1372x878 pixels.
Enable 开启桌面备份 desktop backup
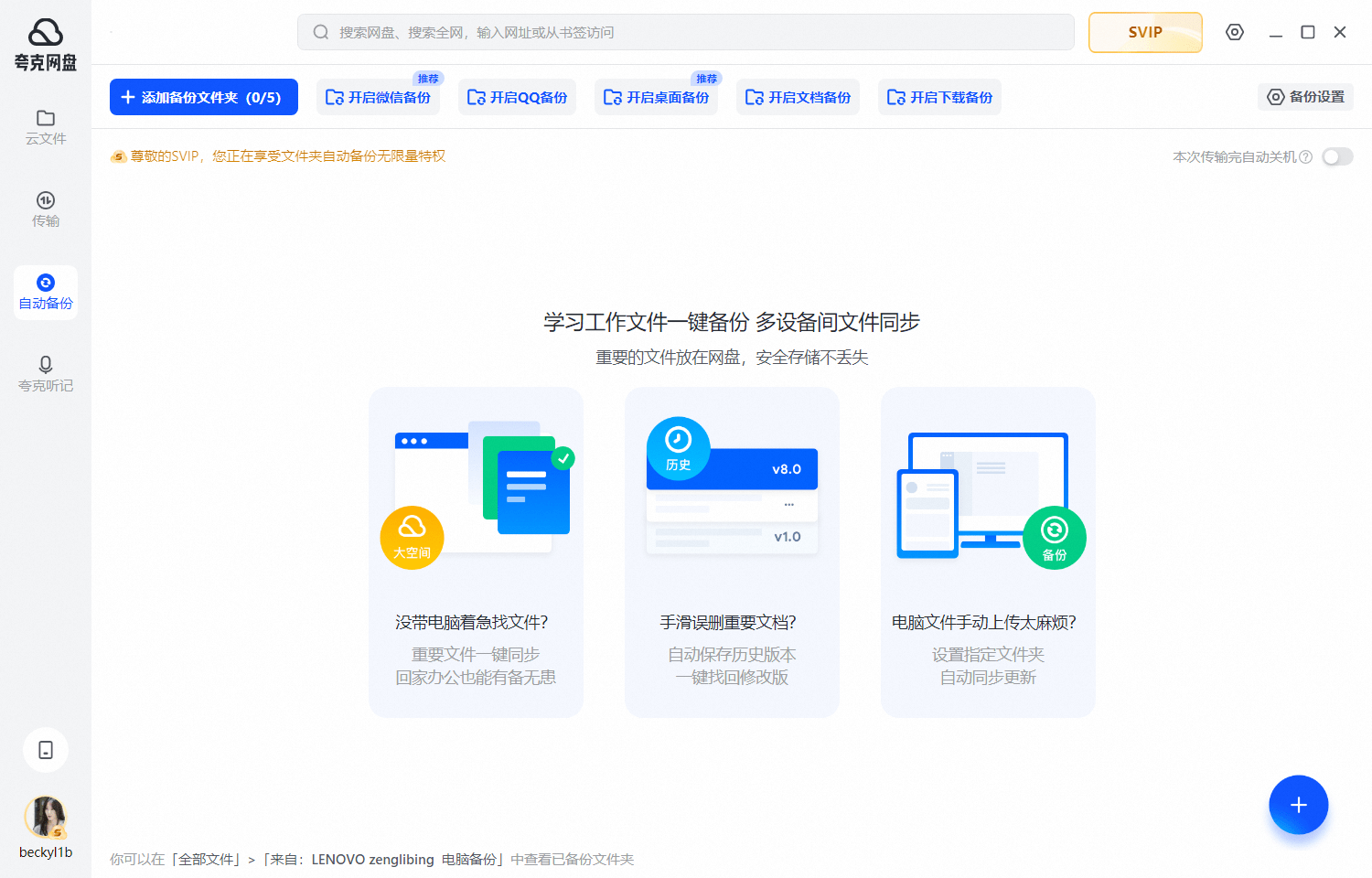pos(657,96)
